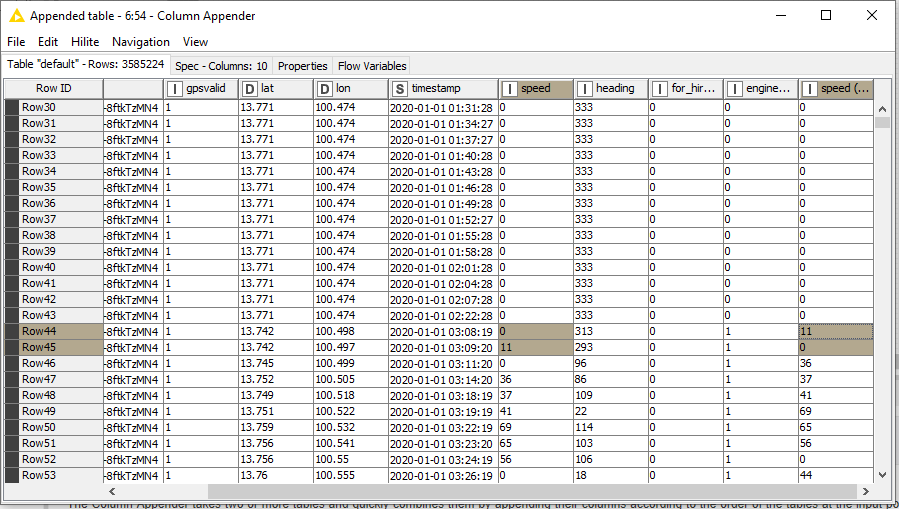
Task: Open the File menu
Action: click(x=16, y=42)
